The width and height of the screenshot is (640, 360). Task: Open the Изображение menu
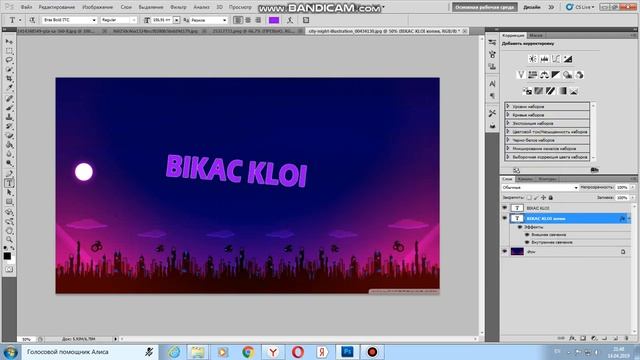point(98,7)
